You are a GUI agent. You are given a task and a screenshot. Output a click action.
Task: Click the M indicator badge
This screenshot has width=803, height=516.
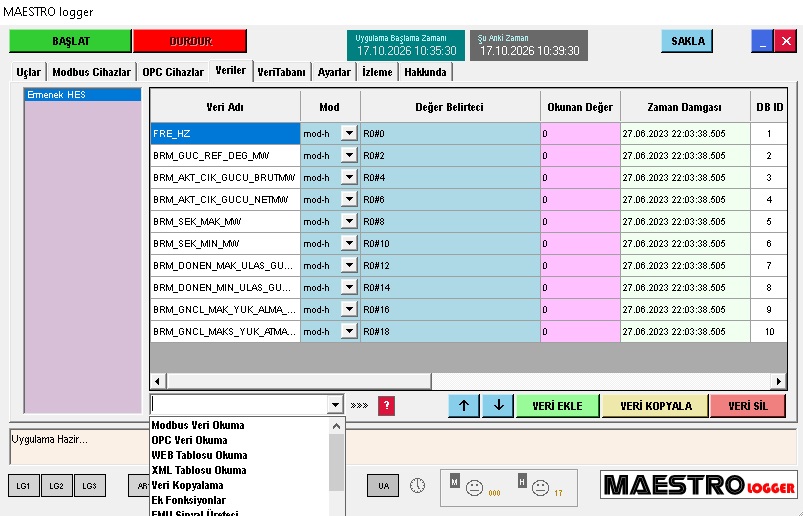click(x=455, y=481)
